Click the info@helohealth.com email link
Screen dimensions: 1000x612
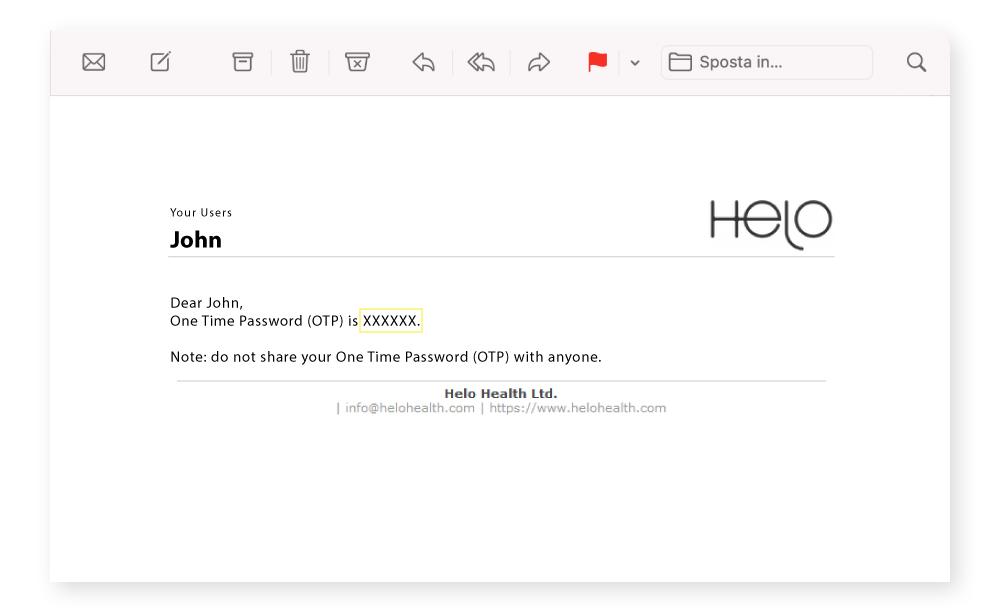click(409, 408)
